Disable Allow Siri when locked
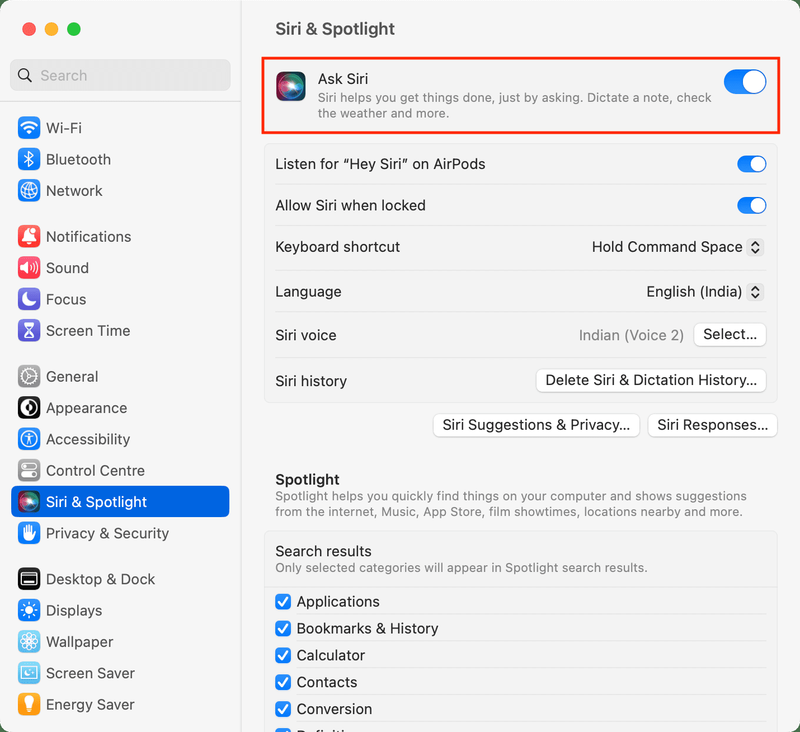The width and height of the screenshot is (800, 732). (751, 206)
